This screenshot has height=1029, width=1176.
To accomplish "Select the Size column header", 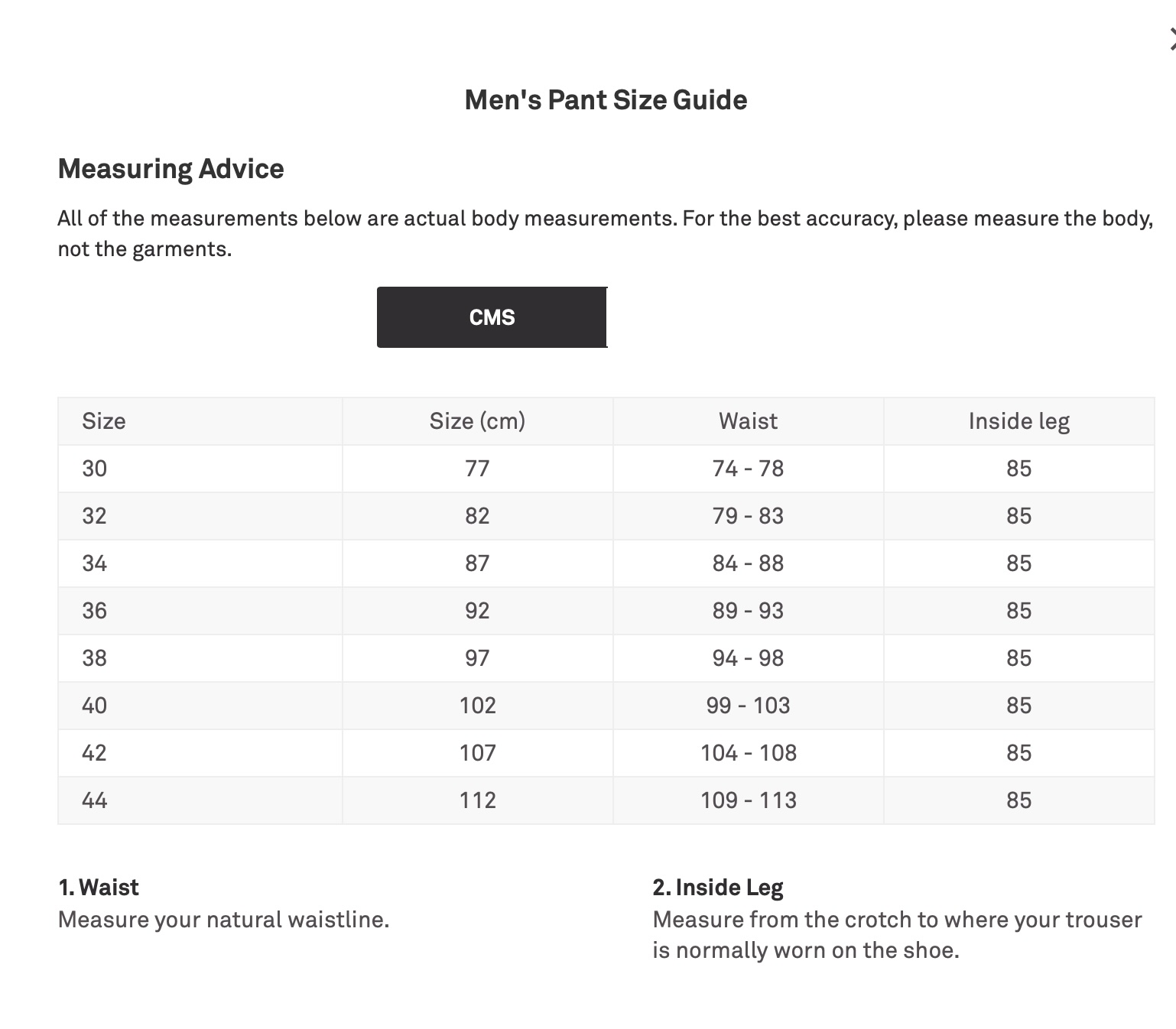I will [104, 421].
